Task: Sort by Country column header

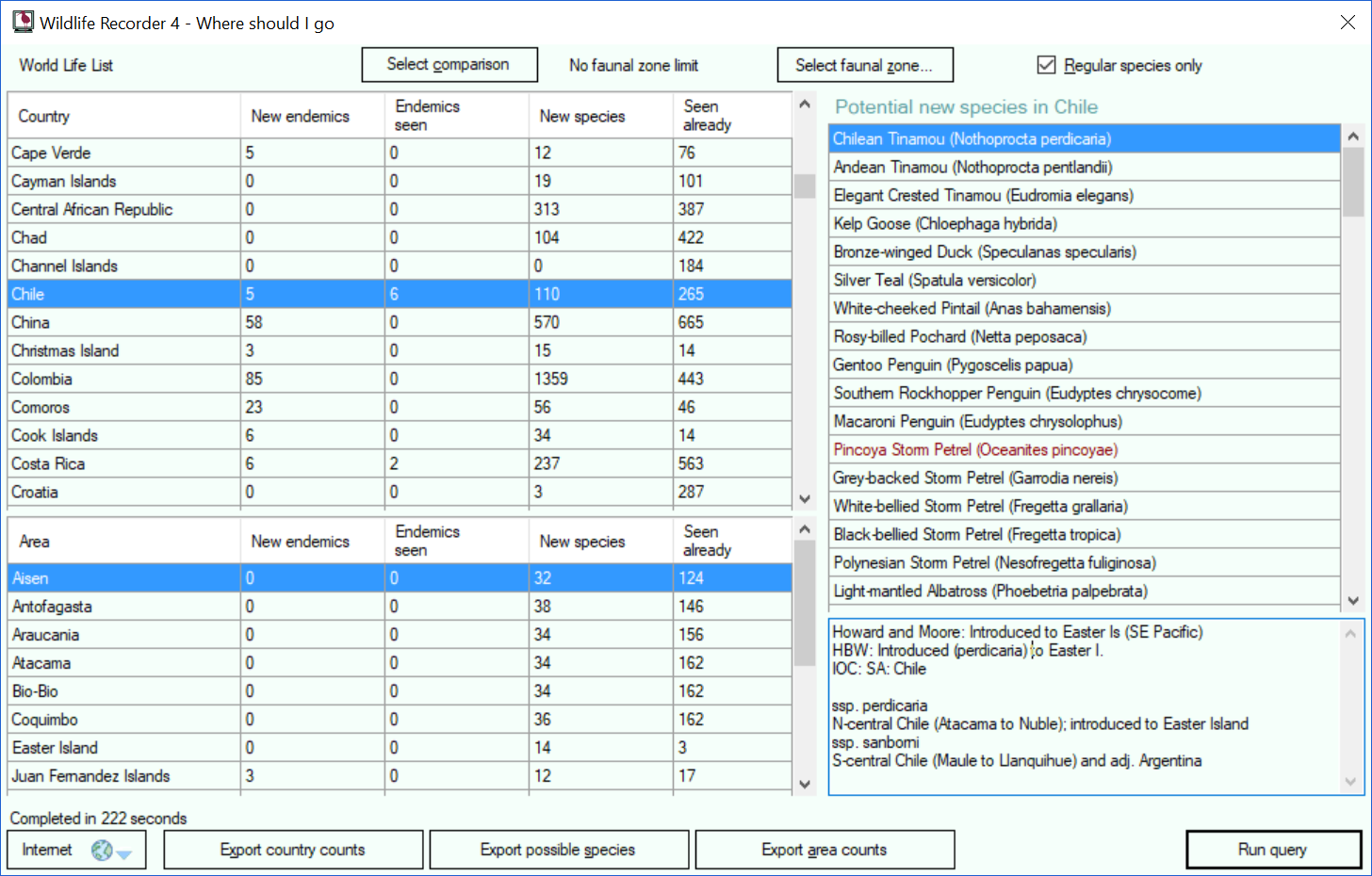Action: (123, 116)
